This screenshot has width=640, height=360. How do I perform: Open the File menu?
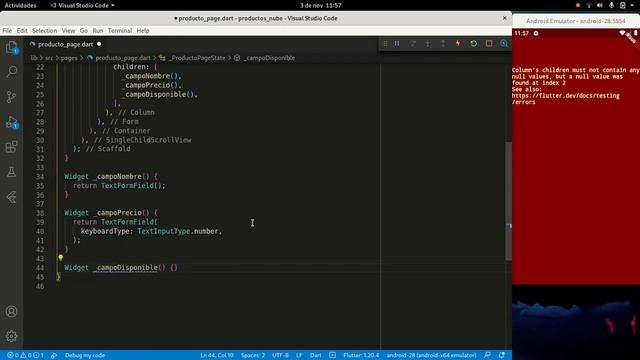click(7, 31)
